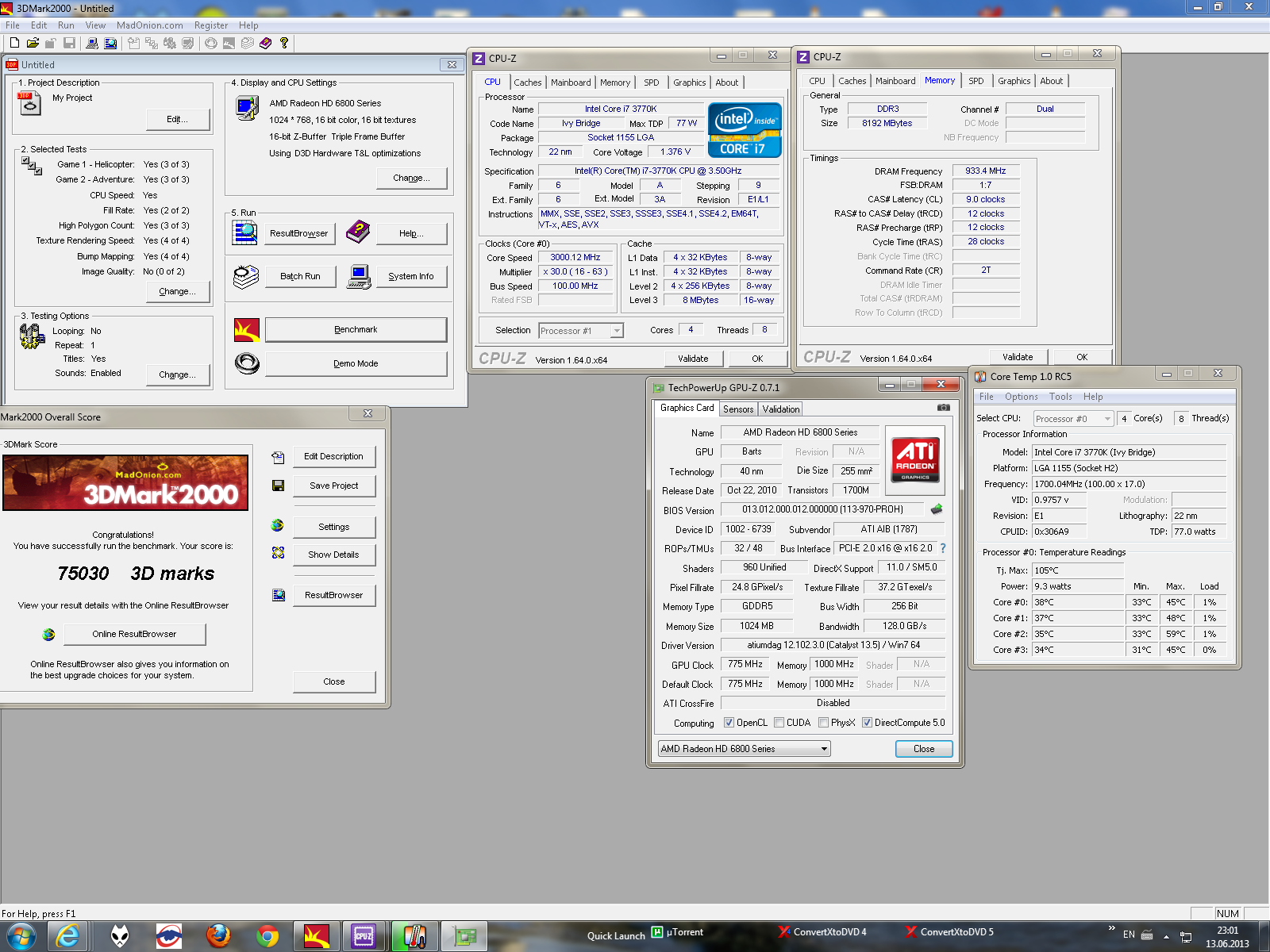Screen dimensions: 1270x952
Task: Switch to Graphics tab in right CPU-Z window
Action: 1014,81
